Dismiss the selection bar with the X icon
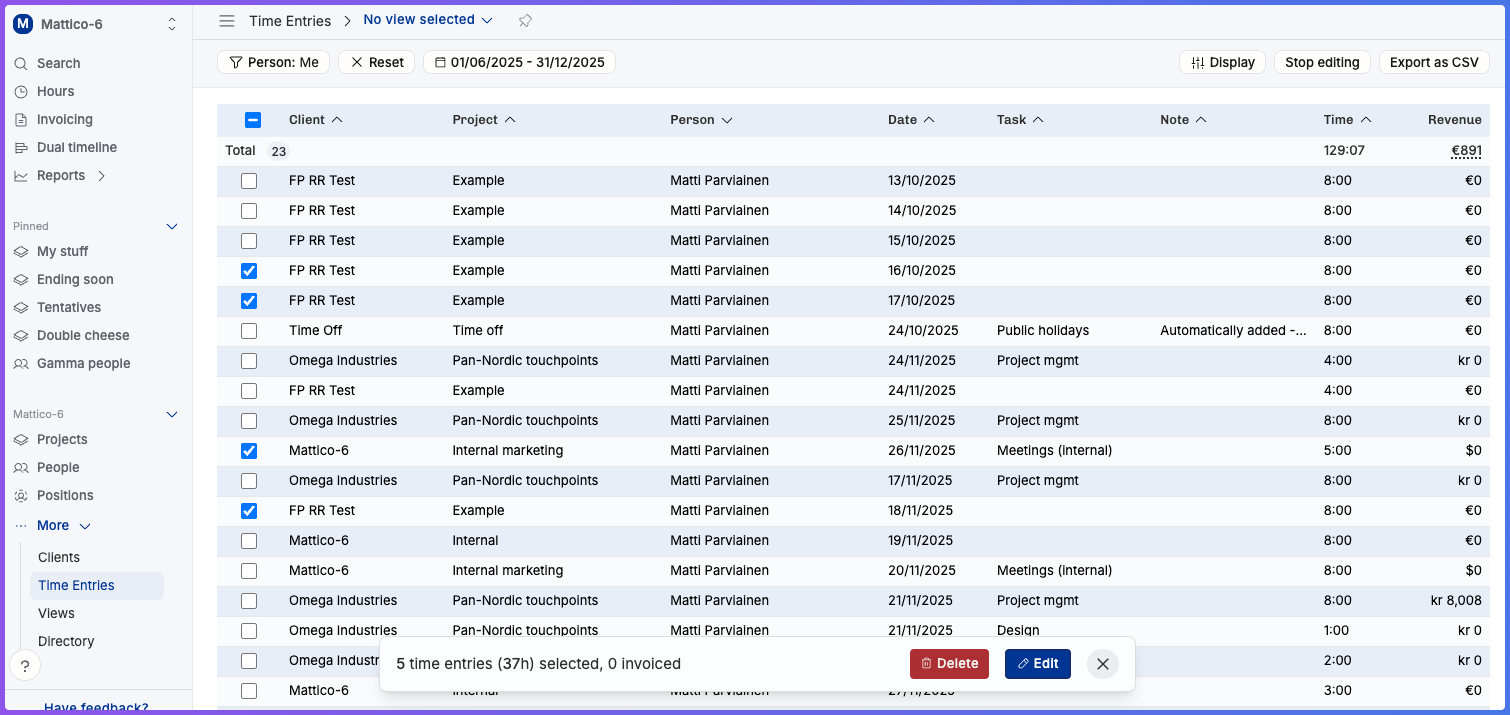 click(1102, 664)
